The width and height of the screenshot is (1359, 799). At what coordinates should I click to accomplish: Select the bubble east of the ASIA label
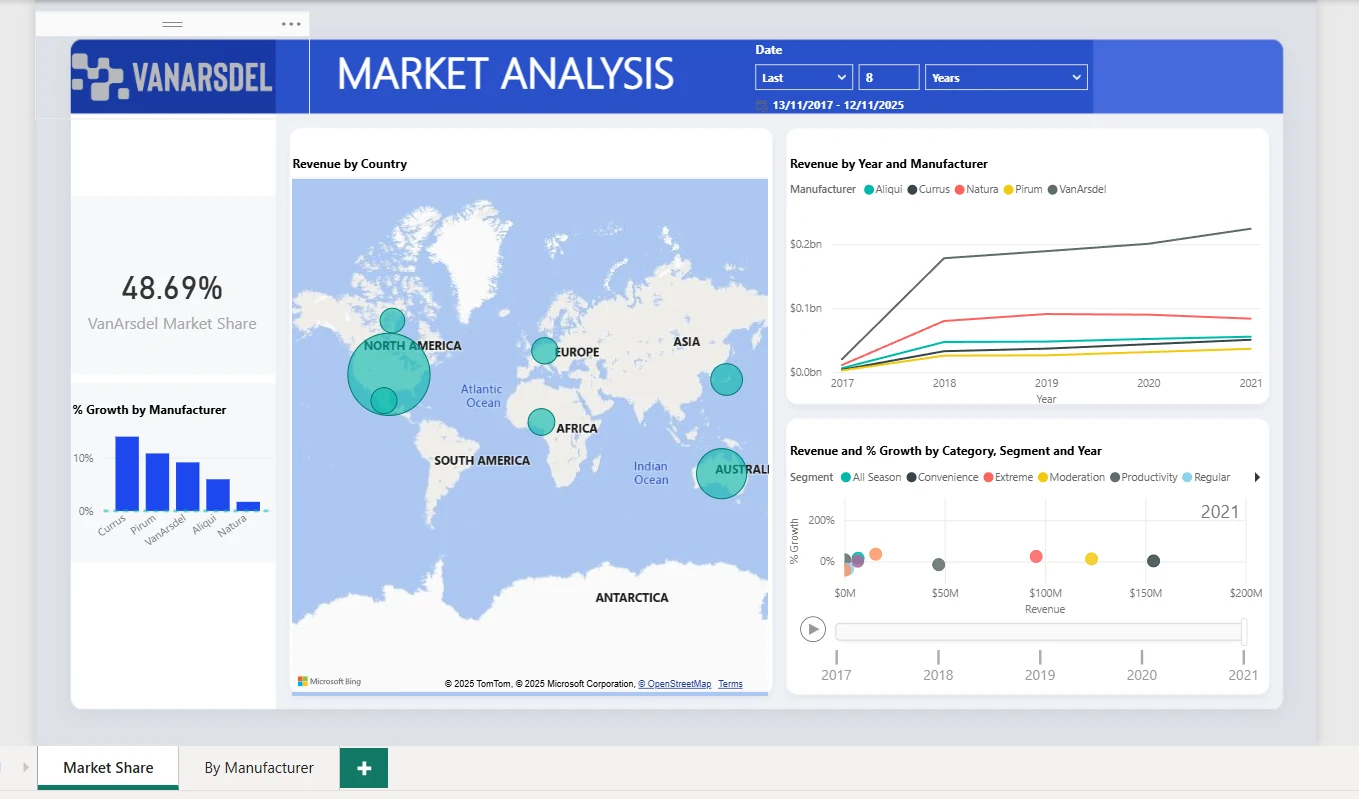coord(727,380)
